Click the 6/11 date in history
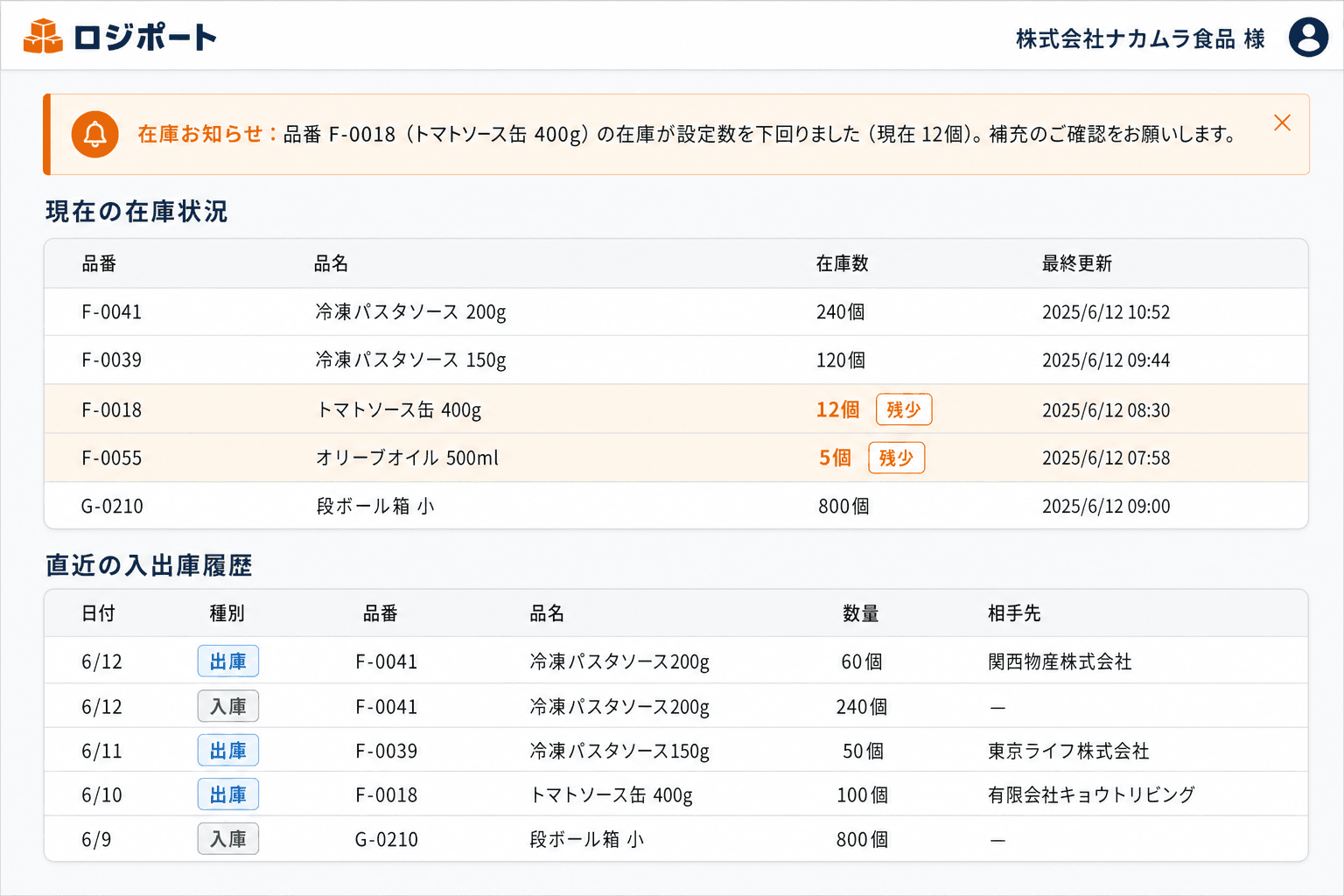The width and height of the screenshot is (1344, 896). point(101,751)
